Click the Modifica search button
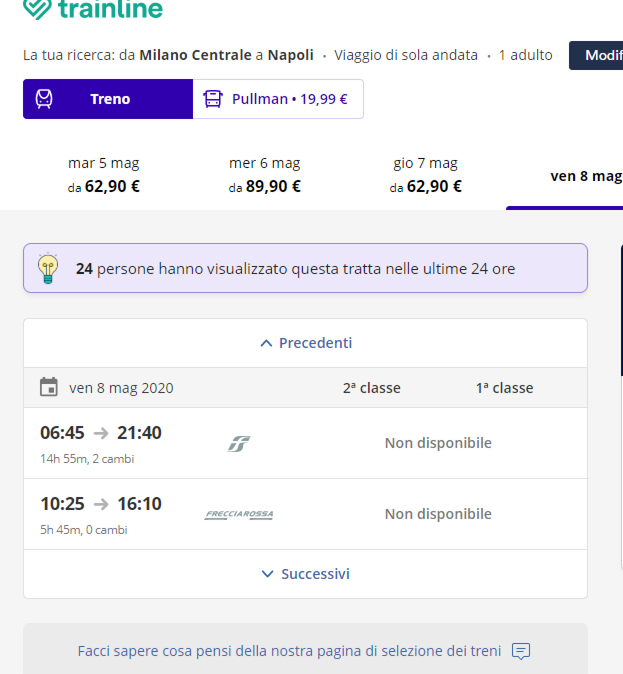This screenshot has width=623, height=674. (x=596, y=55)
